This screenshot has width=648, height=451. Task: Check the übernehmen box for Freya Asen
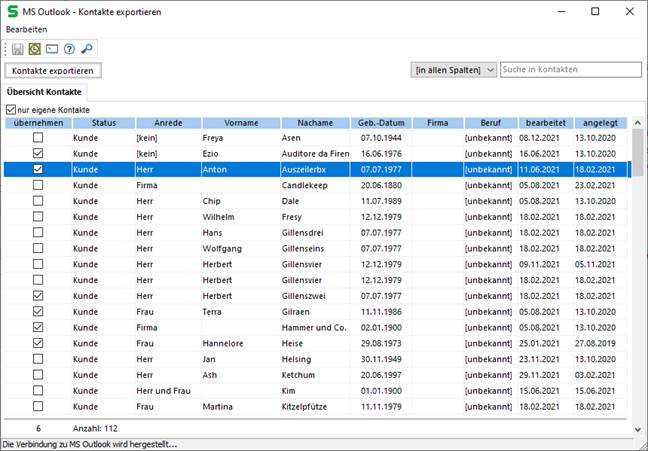[x=38, y=138]
